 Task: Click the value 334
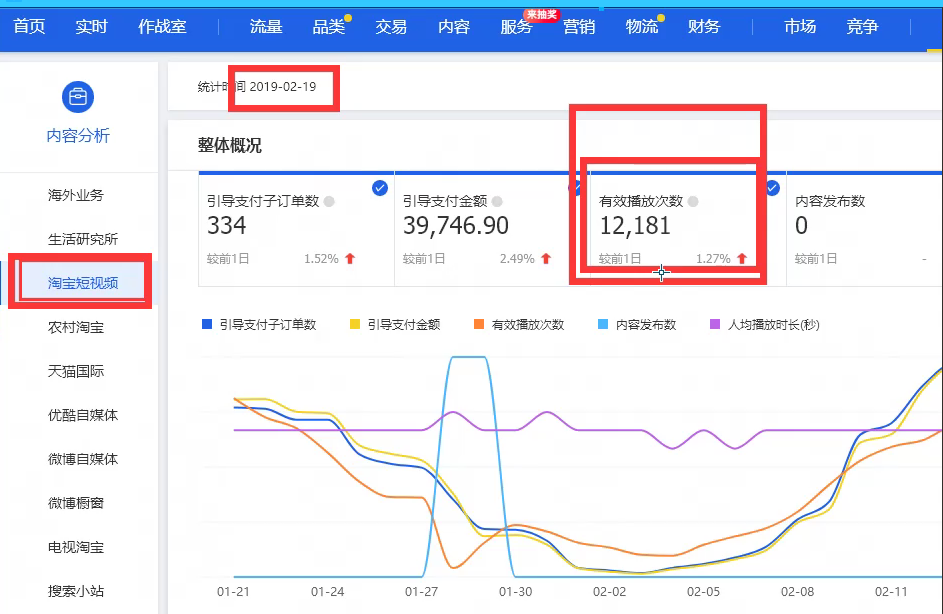pos(227,226)
